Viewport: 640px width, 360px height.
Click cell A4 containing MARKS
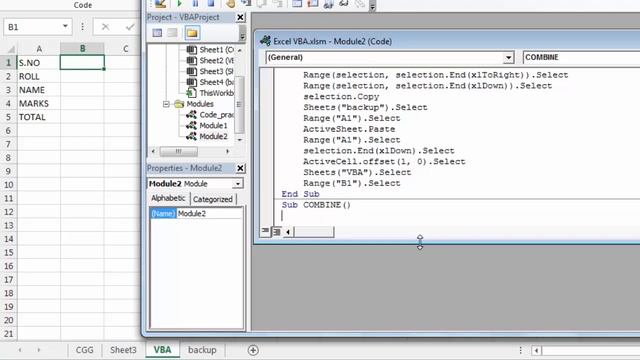[39, 104]
